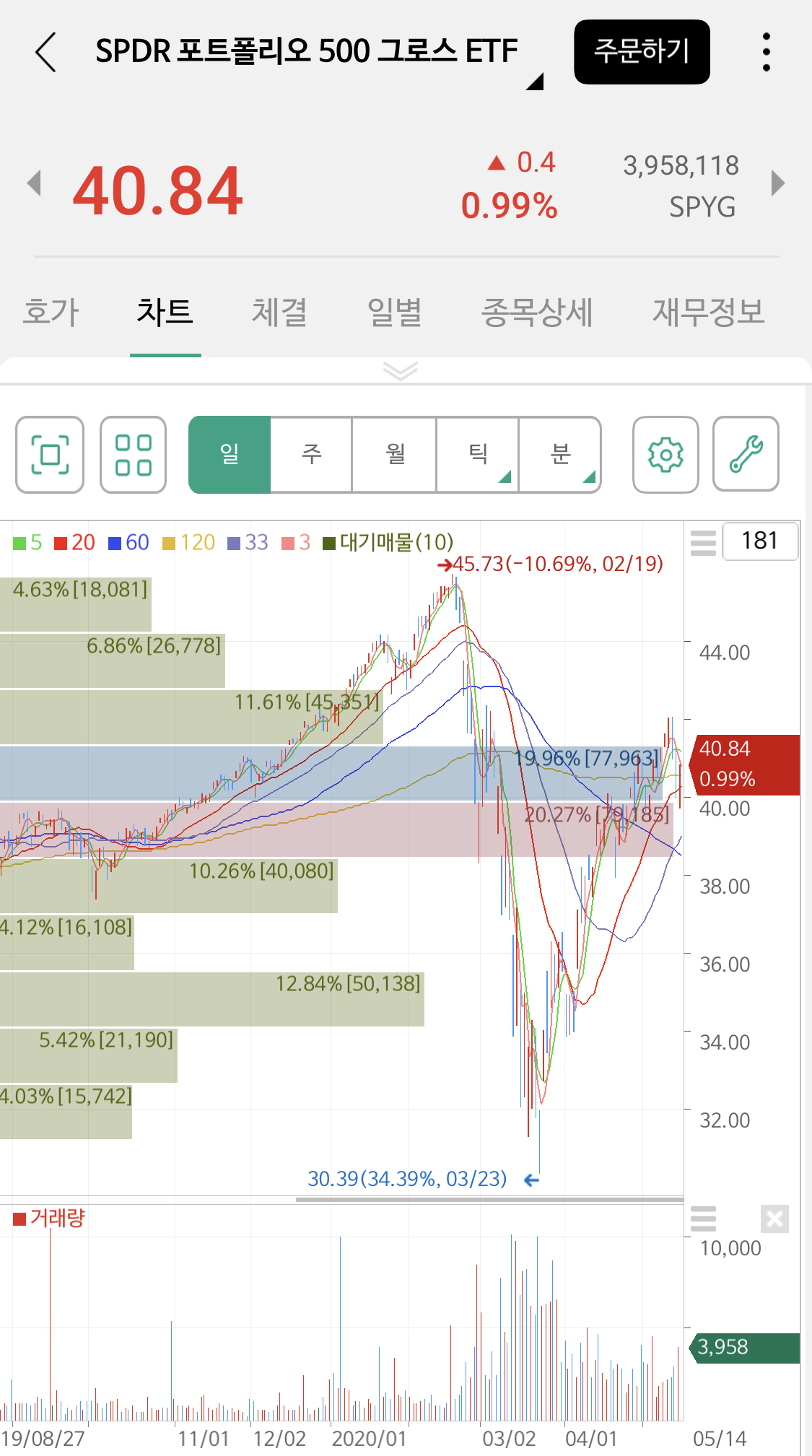Open the 틱 tick period dropdown
812x1456 pixels.
click(x=477, y=455)
